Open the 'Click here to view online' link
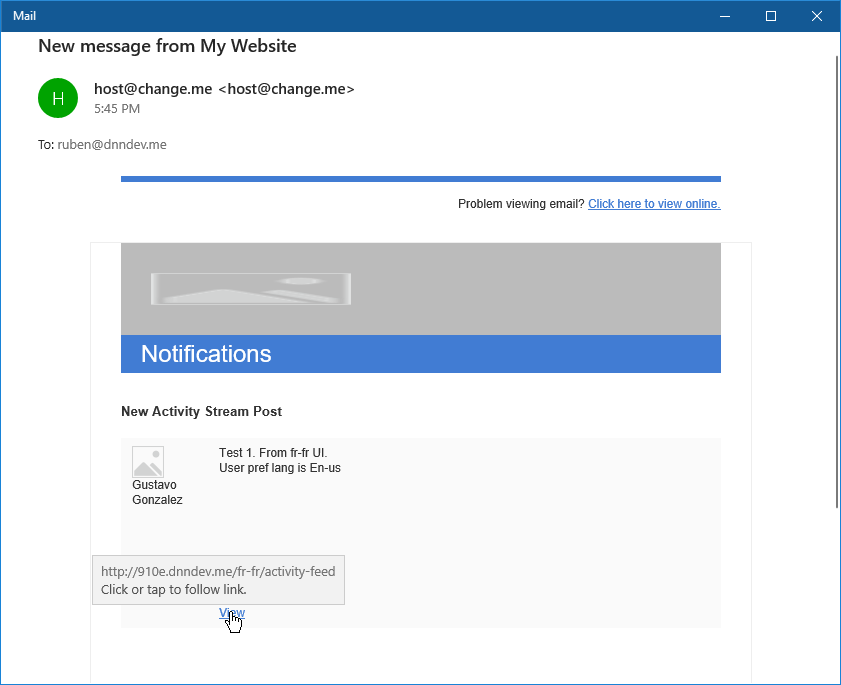Image resolution: width=841 pixels, height=685 pixels. [x=654, y=204]
